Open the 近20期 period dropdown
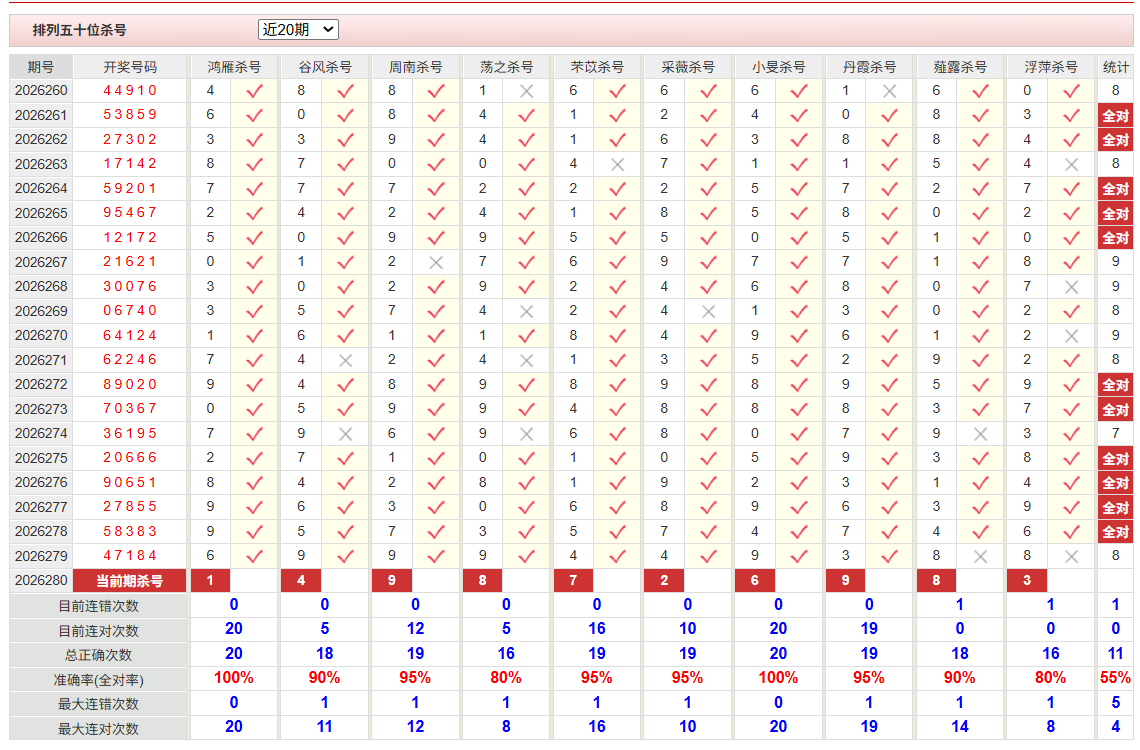The width and height of the screenshot is (1140, 750). 298,30
